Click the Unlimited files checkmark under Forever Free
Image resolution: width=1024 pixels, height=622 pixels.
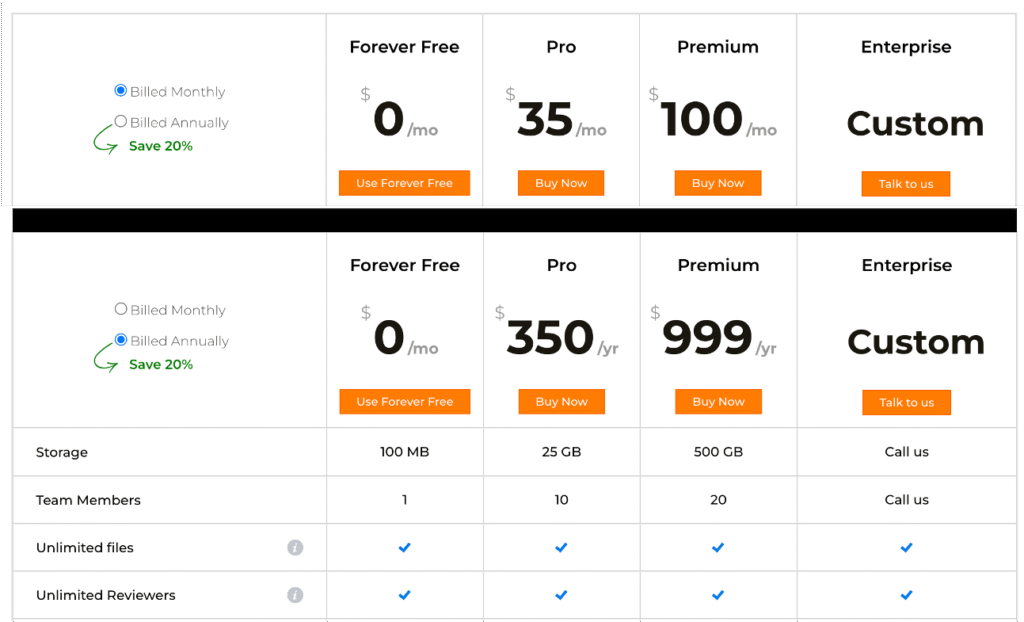(x=405, y=548)
